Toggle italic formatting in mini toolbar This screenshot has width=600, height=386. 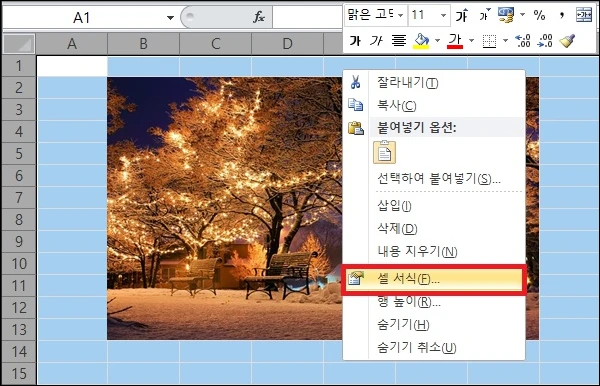point(377,41)
